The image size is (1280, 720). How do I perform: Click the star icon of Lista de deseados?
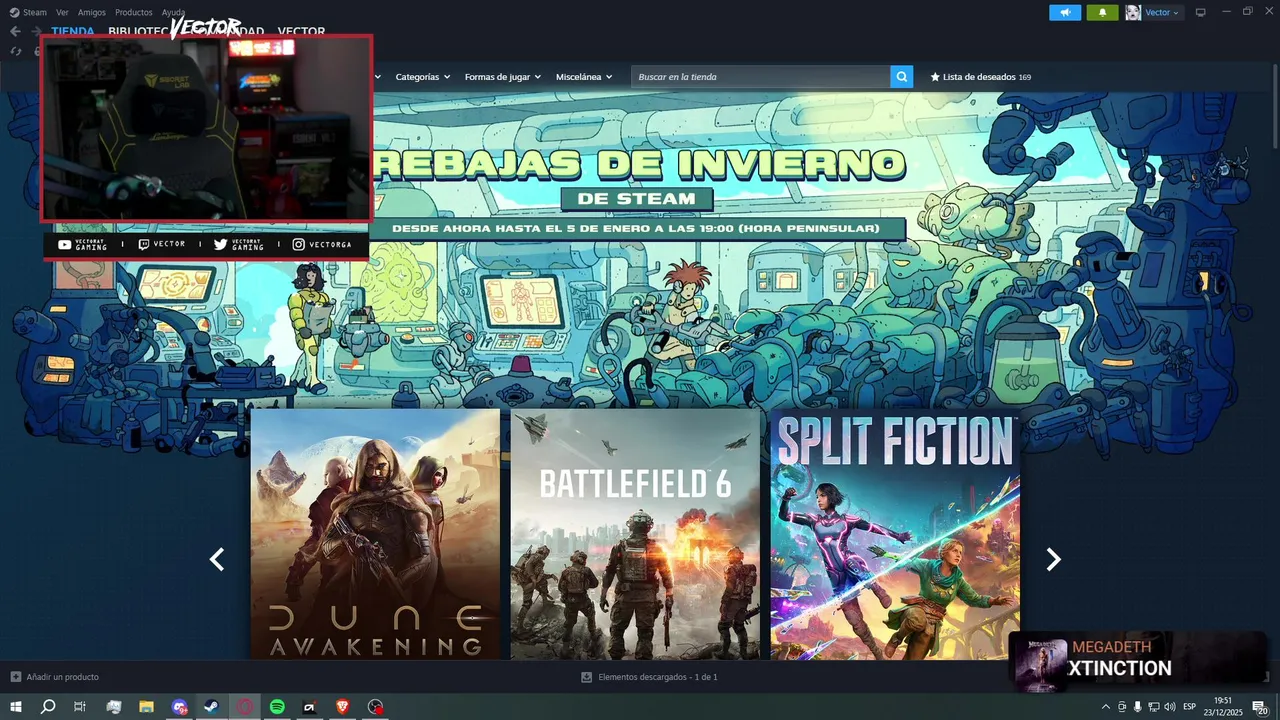(935, 77)
